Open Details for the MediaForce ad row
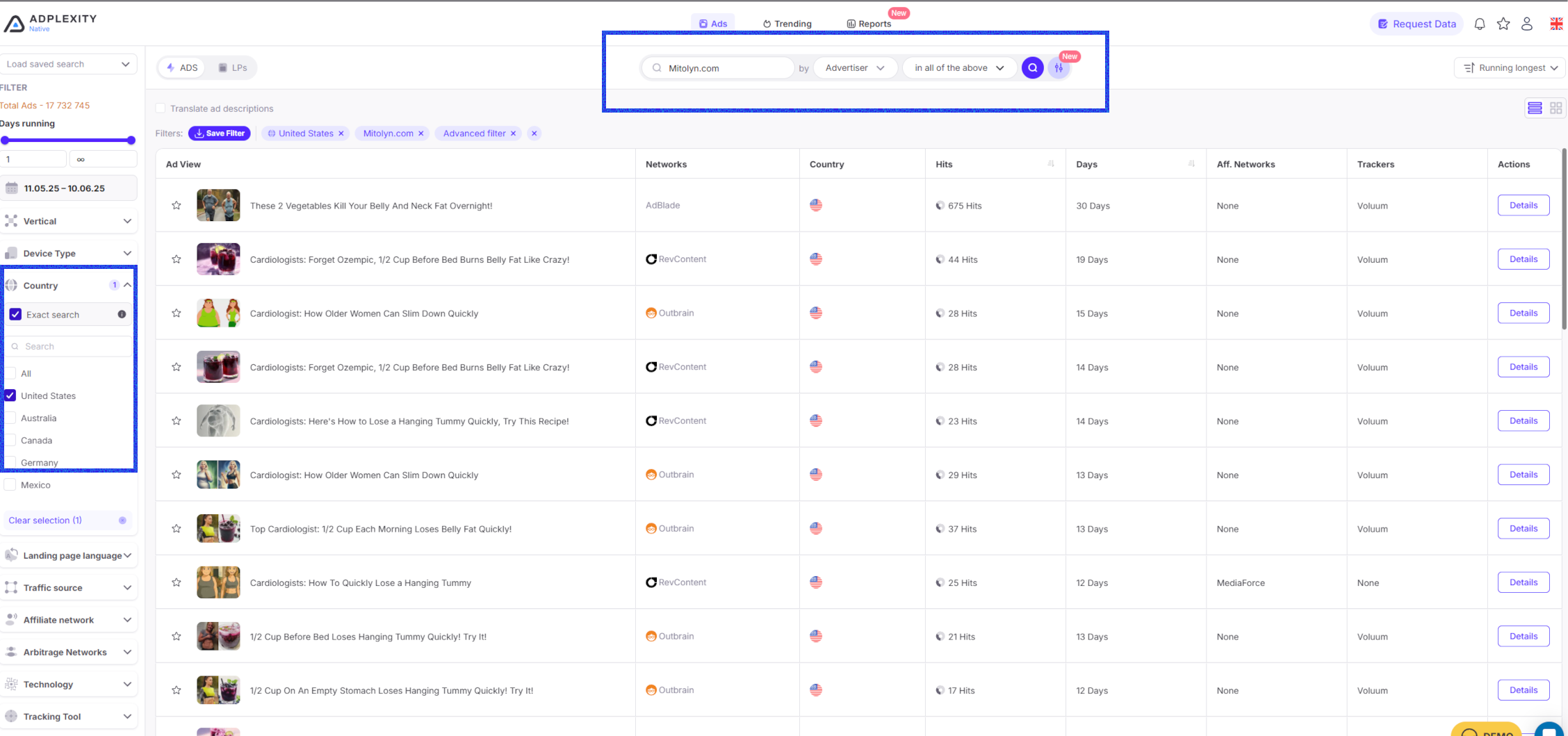 [1524, 582]
